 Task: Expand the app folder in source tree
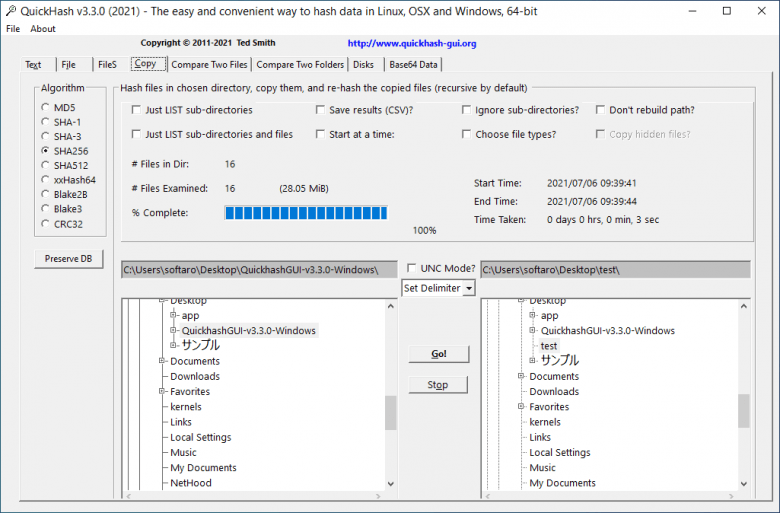click(x=173, y=315)
